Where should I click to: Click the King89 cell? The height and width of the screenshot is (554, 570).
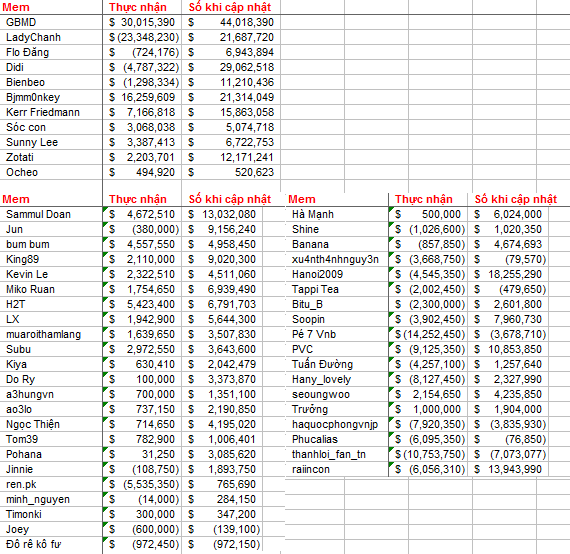point(51,260)
